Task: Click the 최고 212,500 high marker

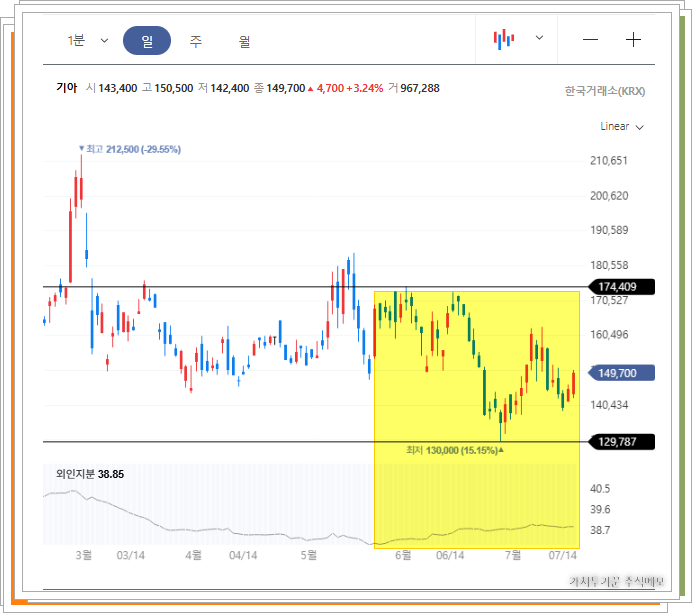Action: 130,149
